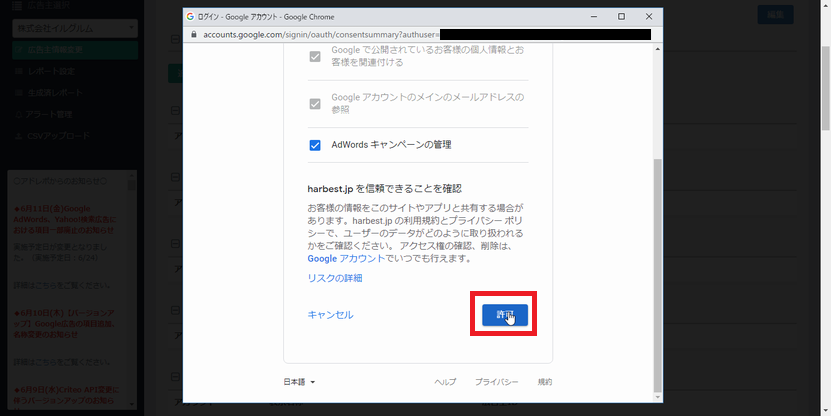The image size is (831, 416).
Task: Select 生成済レポート in background sidebar
Action: (x=56, y=93)
